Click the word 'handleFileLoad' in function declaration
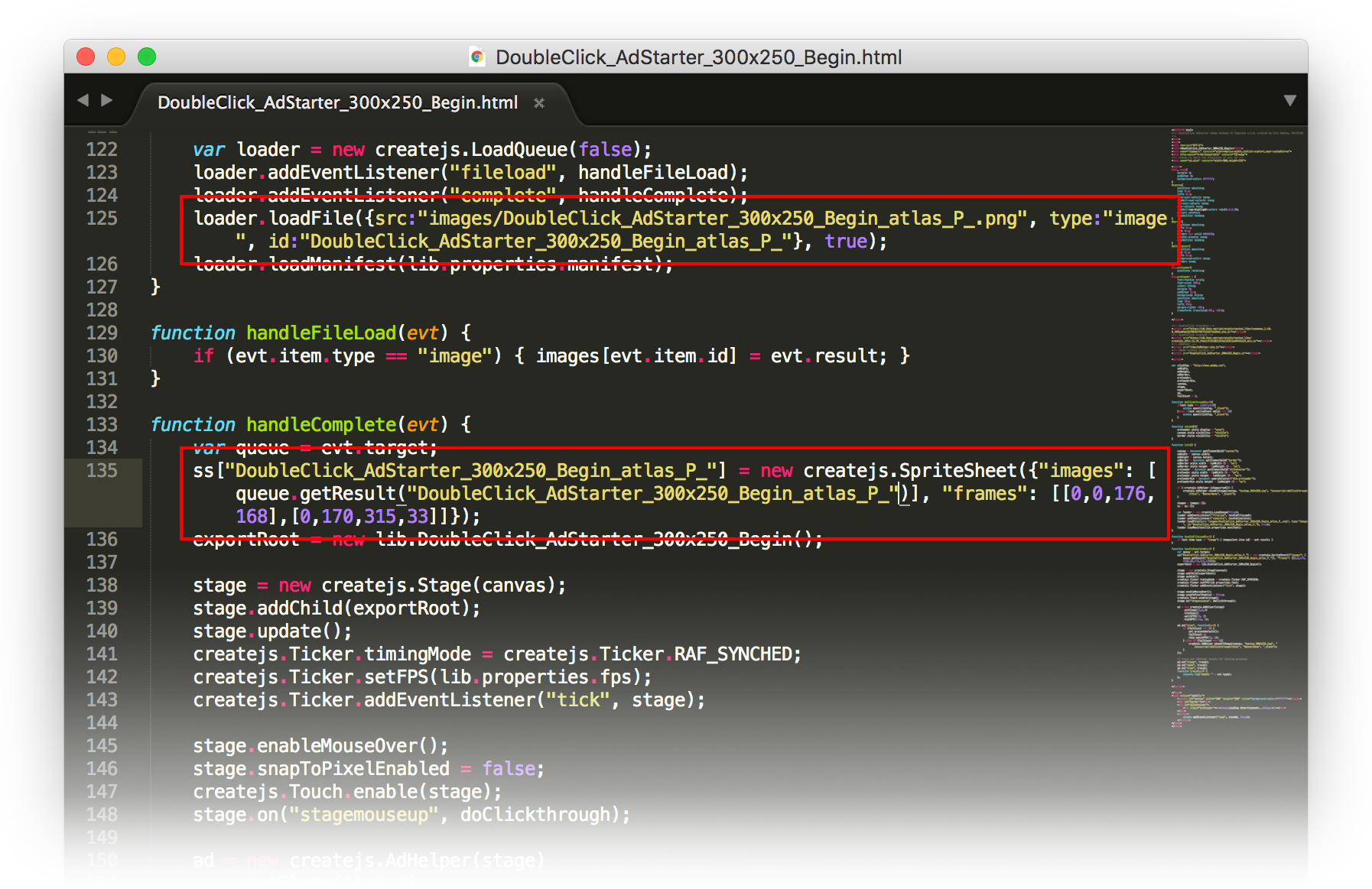This screenshot has width=1372, height=889. [x=321, y=333]
